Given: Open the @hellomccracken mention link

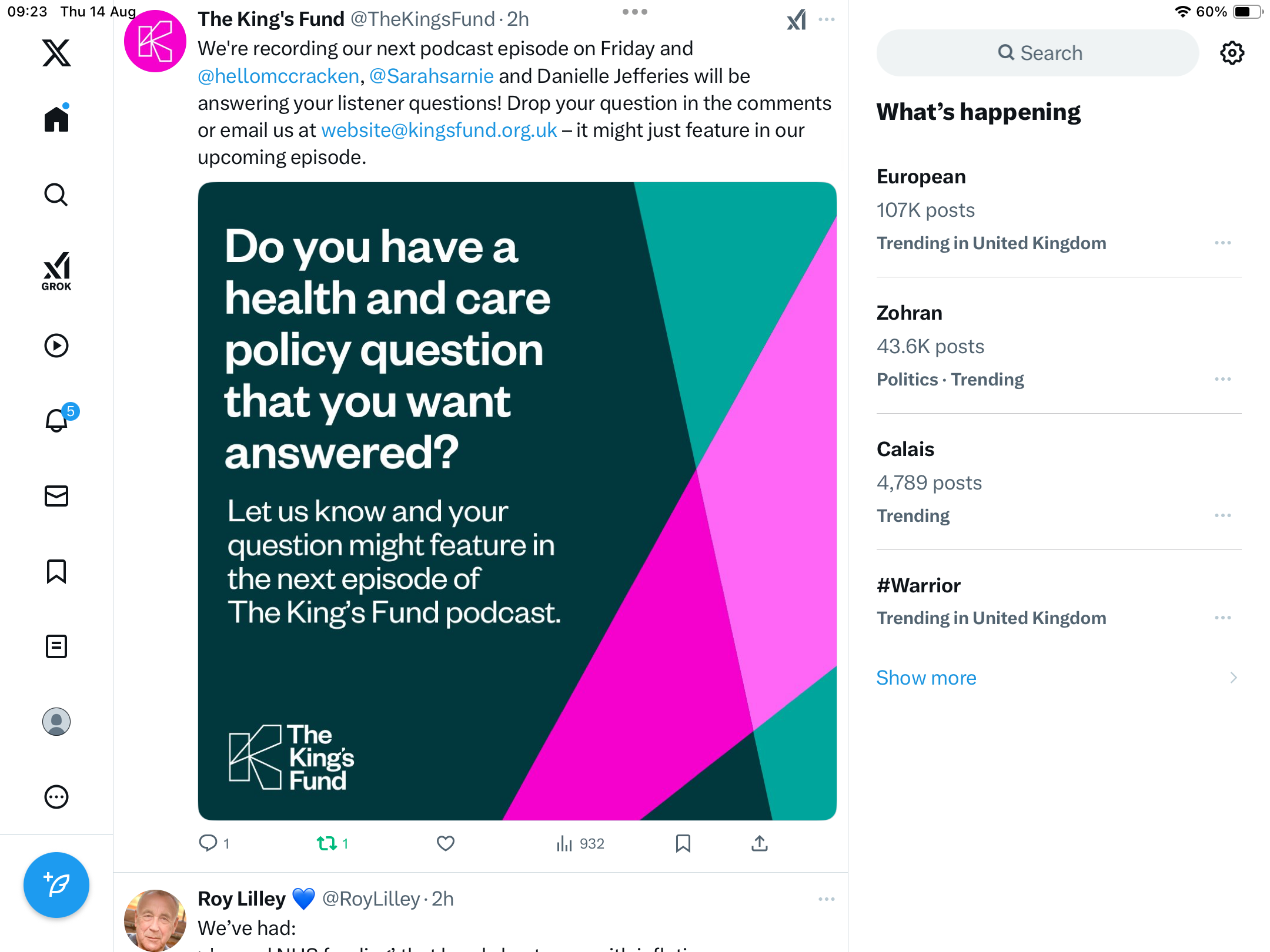Looking at the screenshot, I should coord(278,76).
